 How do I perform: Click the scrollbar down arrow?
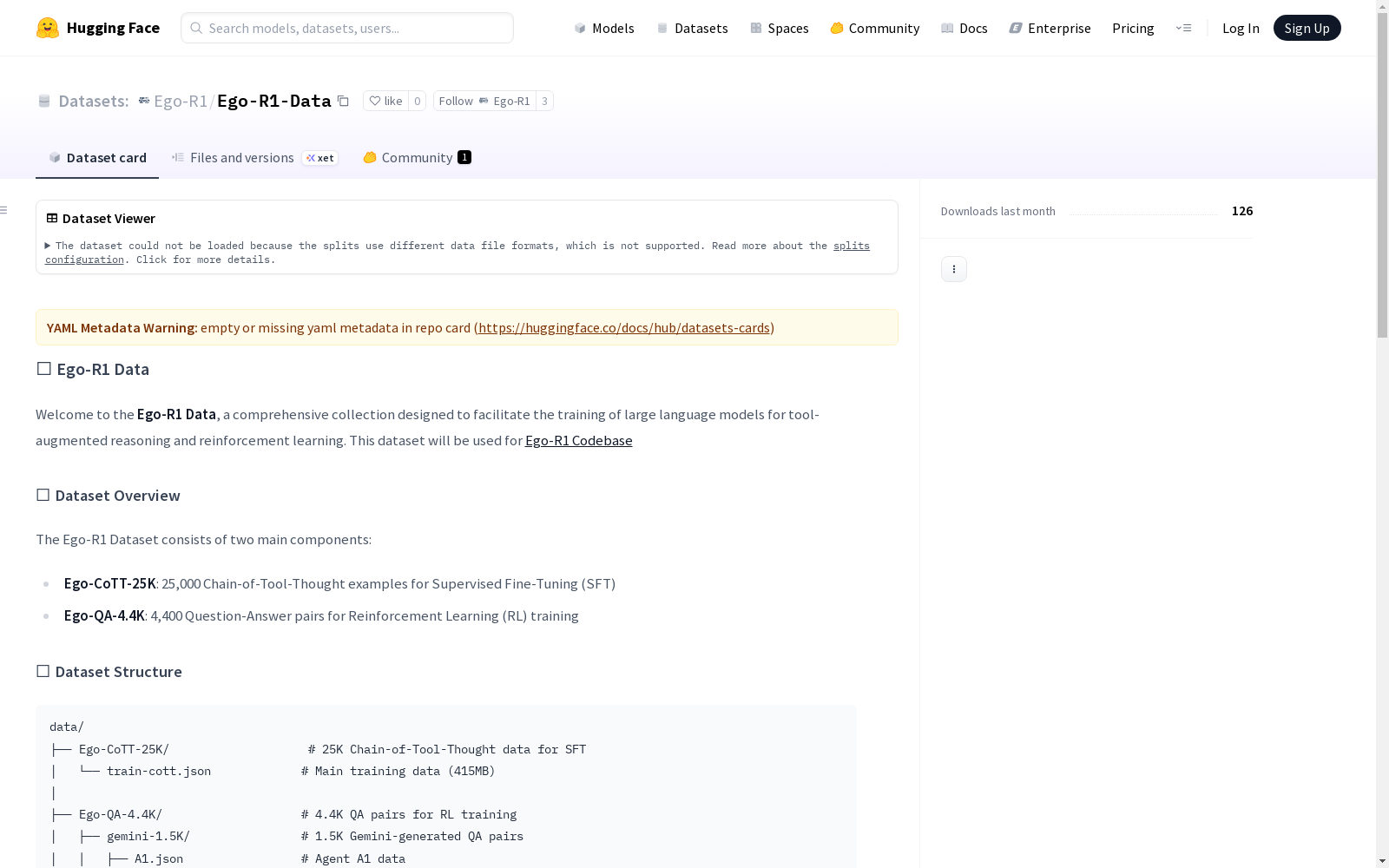click(x=1382, y=861)
